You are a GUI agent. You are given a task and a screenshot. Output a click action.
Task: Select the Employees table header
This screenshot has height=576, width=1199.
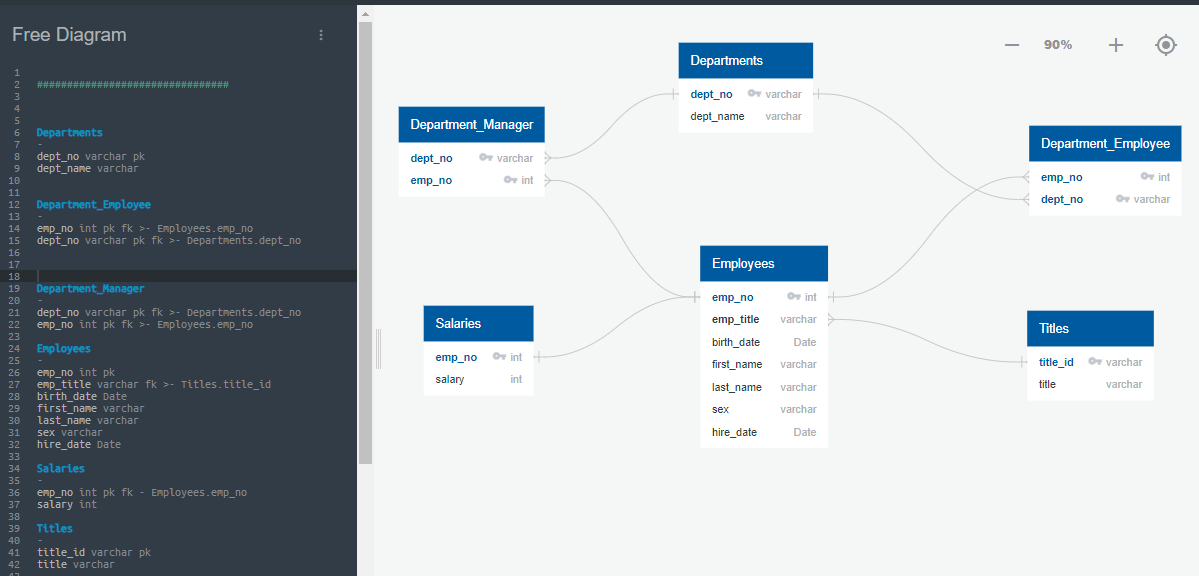click(x=763, y=263)
